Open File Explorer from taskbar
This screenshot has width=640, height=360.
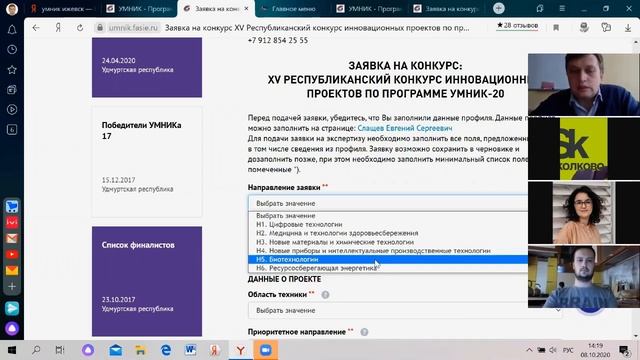(x=140, y=350)
